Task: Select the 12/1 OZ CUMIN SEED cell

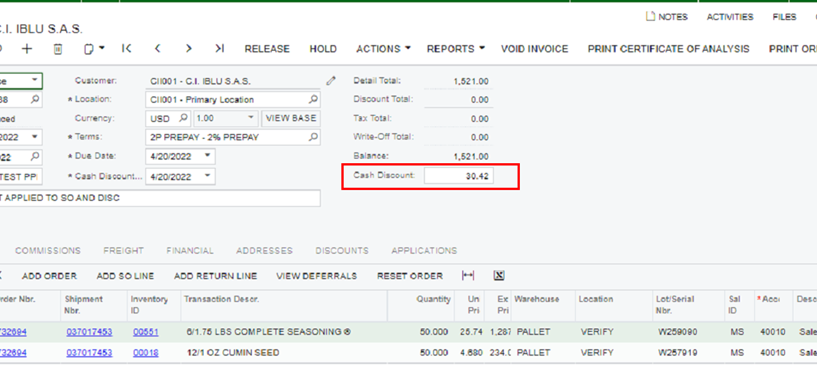Action: [284, 353]
